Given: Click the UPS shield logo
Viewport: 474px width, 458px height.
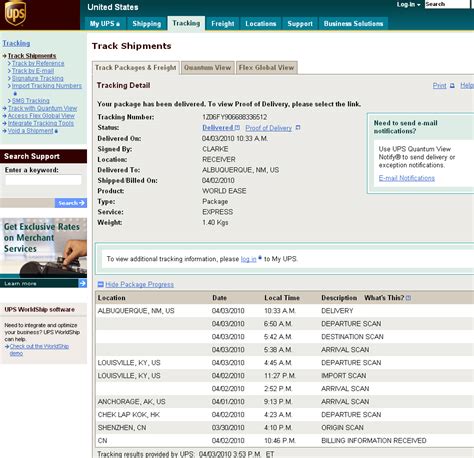Looking at the screenshot, I should (x=15, y=13).
